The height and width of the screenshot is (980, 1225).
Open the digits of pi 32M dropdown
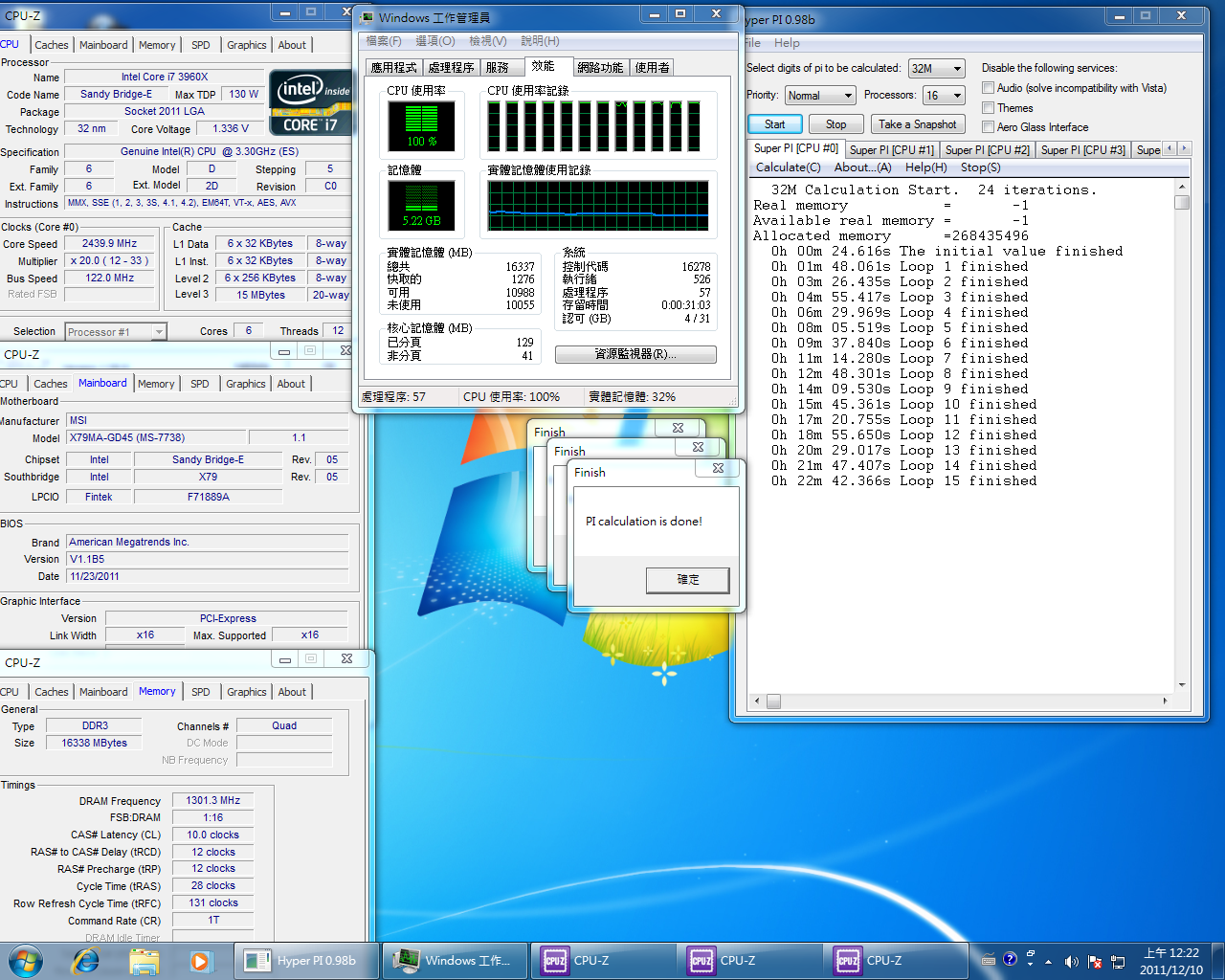coord(935,69)
